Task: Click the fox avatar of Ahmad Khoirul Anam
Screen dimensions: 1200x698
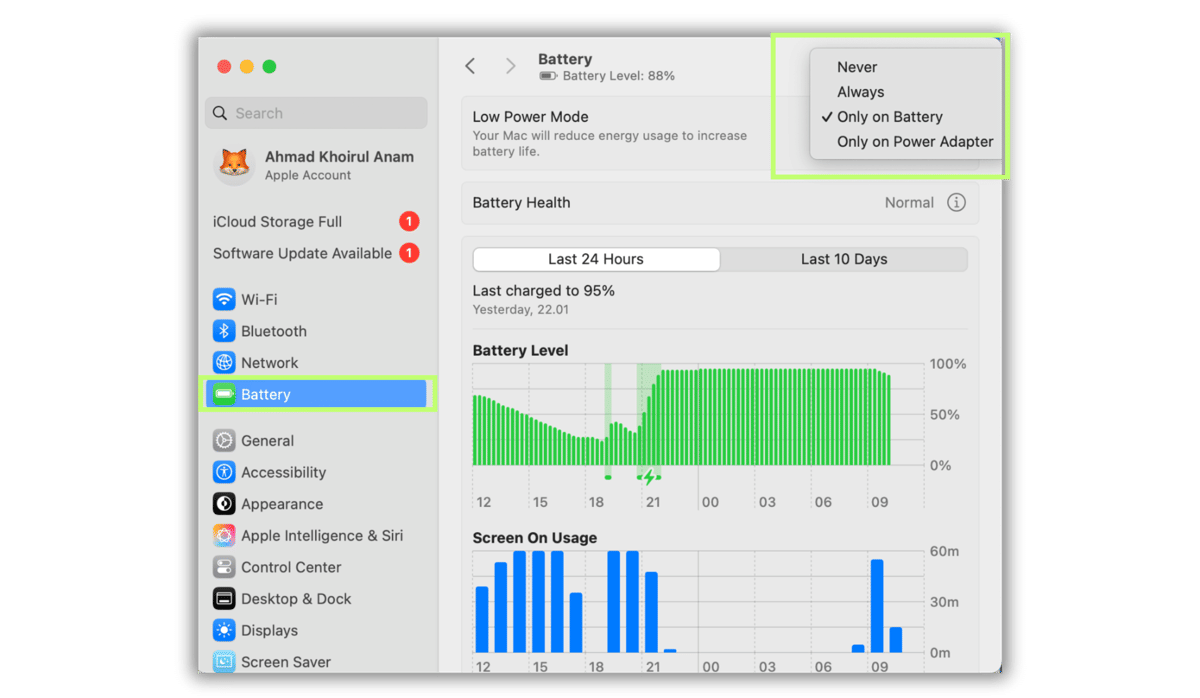Action: pyautogui.click(x=233, y=164)
